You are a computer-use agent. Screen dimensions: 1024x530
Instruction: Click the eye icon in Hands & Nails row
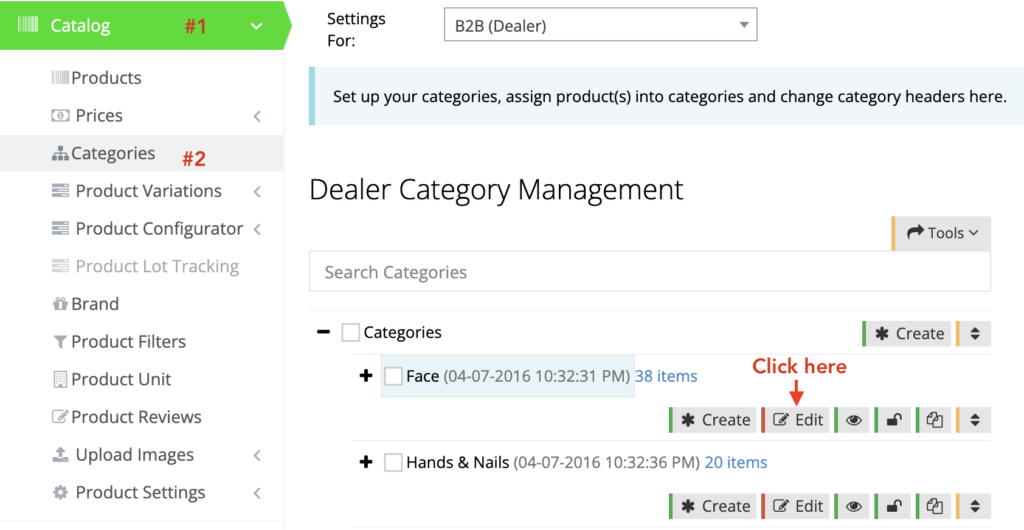(x=853, y=506)
